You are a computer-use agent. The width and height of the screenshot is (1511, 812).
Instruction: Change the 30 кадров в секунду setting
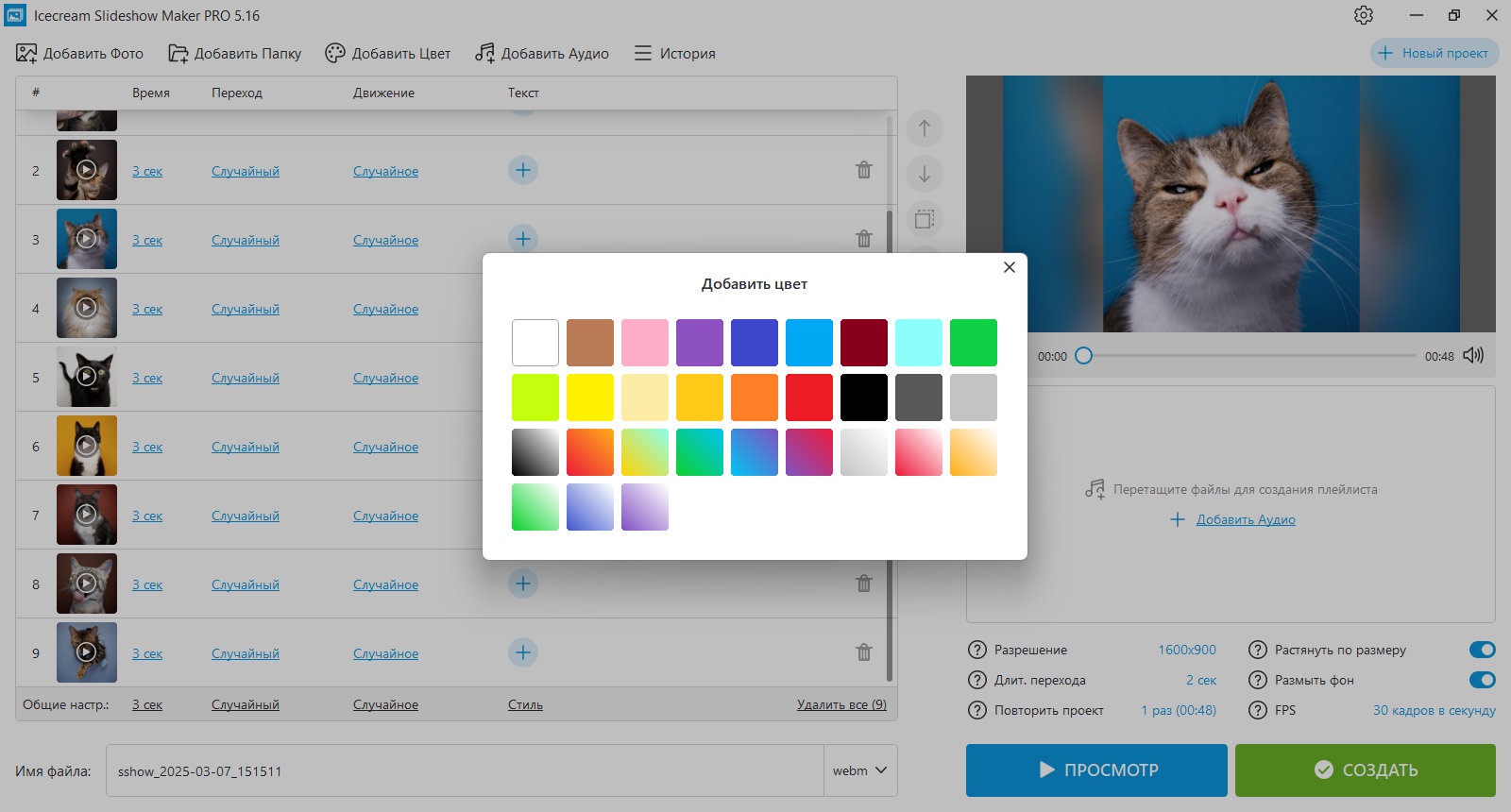coord(1434,710)
